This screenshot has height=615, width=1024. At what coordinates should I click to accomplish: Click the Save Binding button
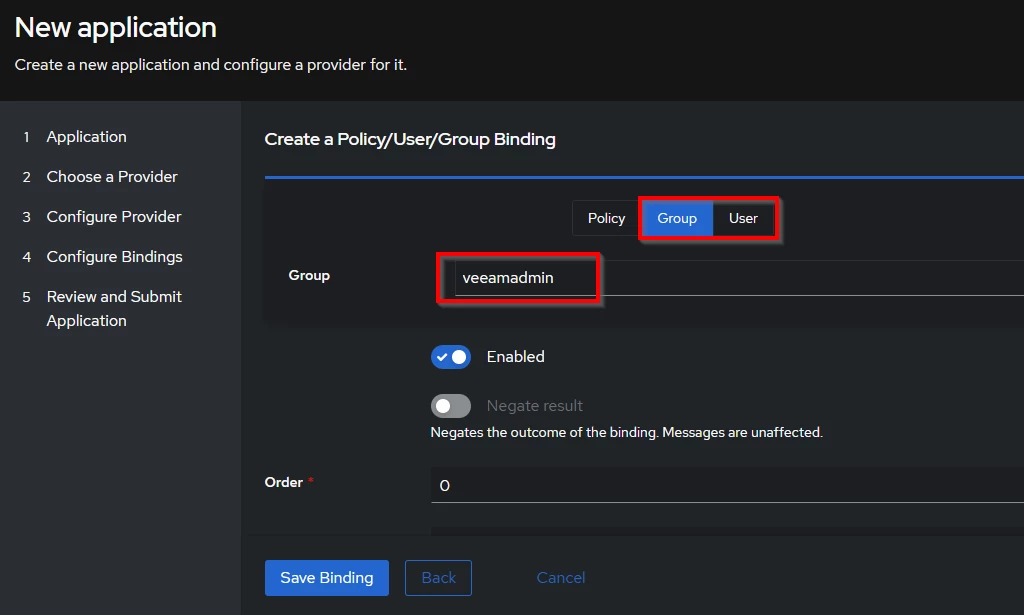pos(326,577)
